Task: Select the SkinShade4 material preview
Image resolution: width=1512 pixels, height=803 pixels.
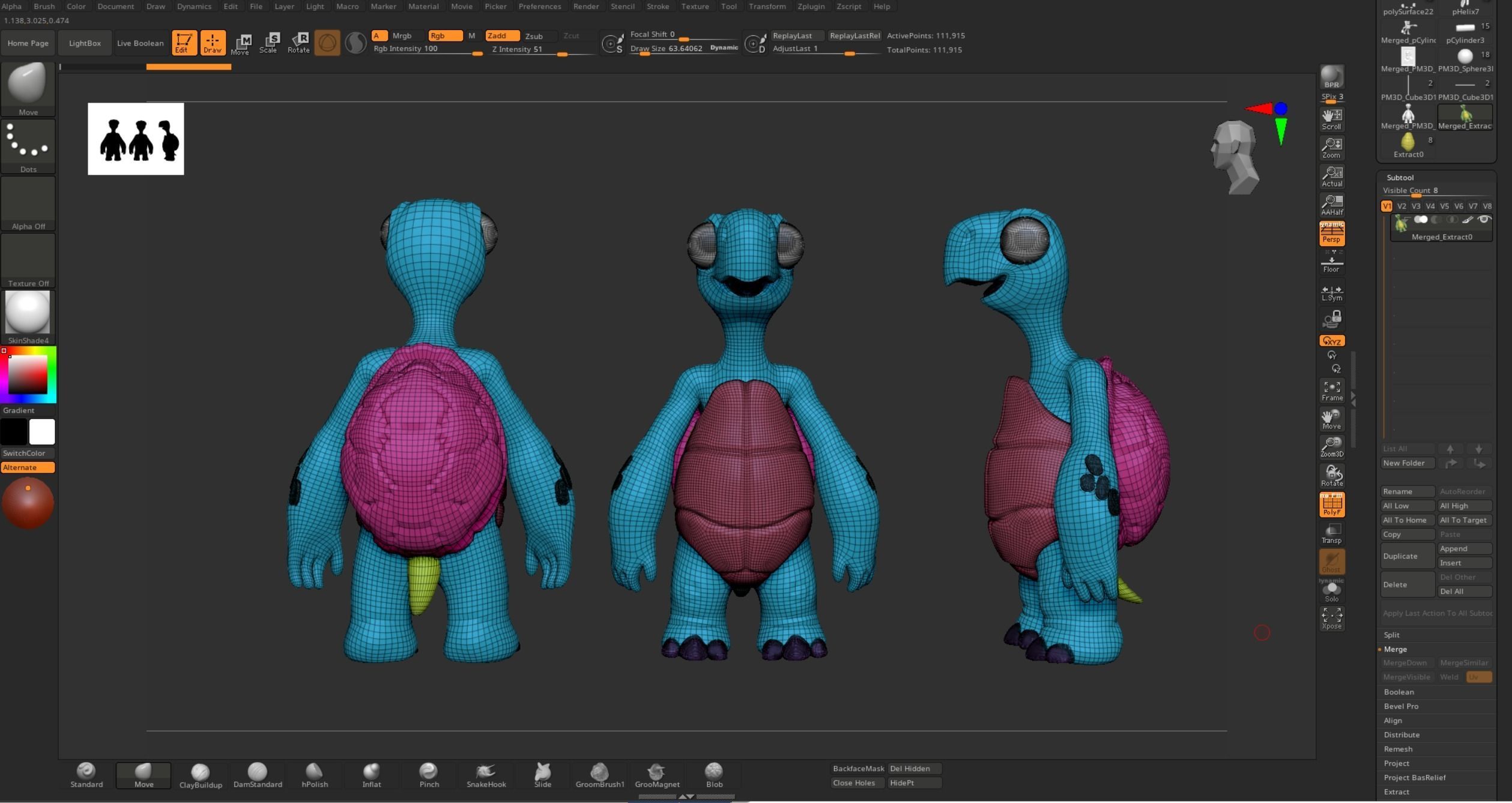Action: pyautogui.click(x=28, y=318)
